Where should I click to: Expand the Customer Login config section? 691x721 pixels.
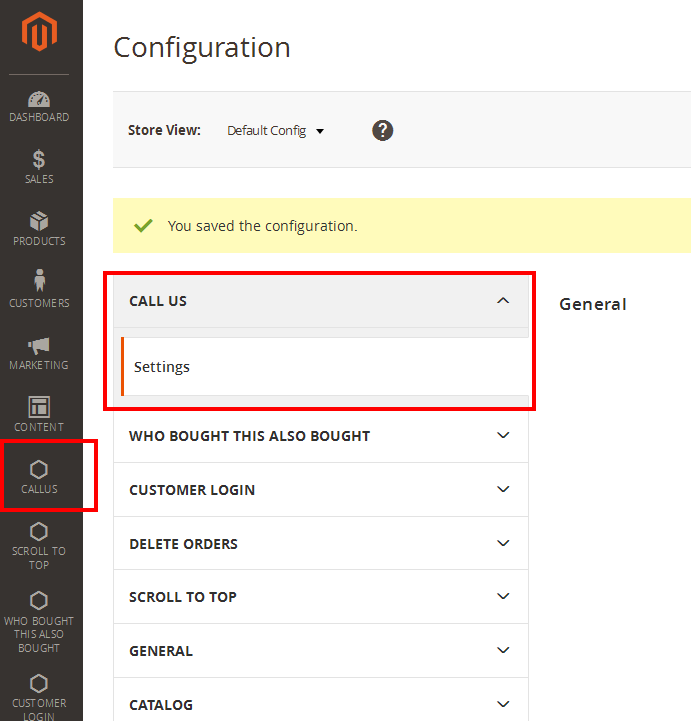[x=503, y=490]
